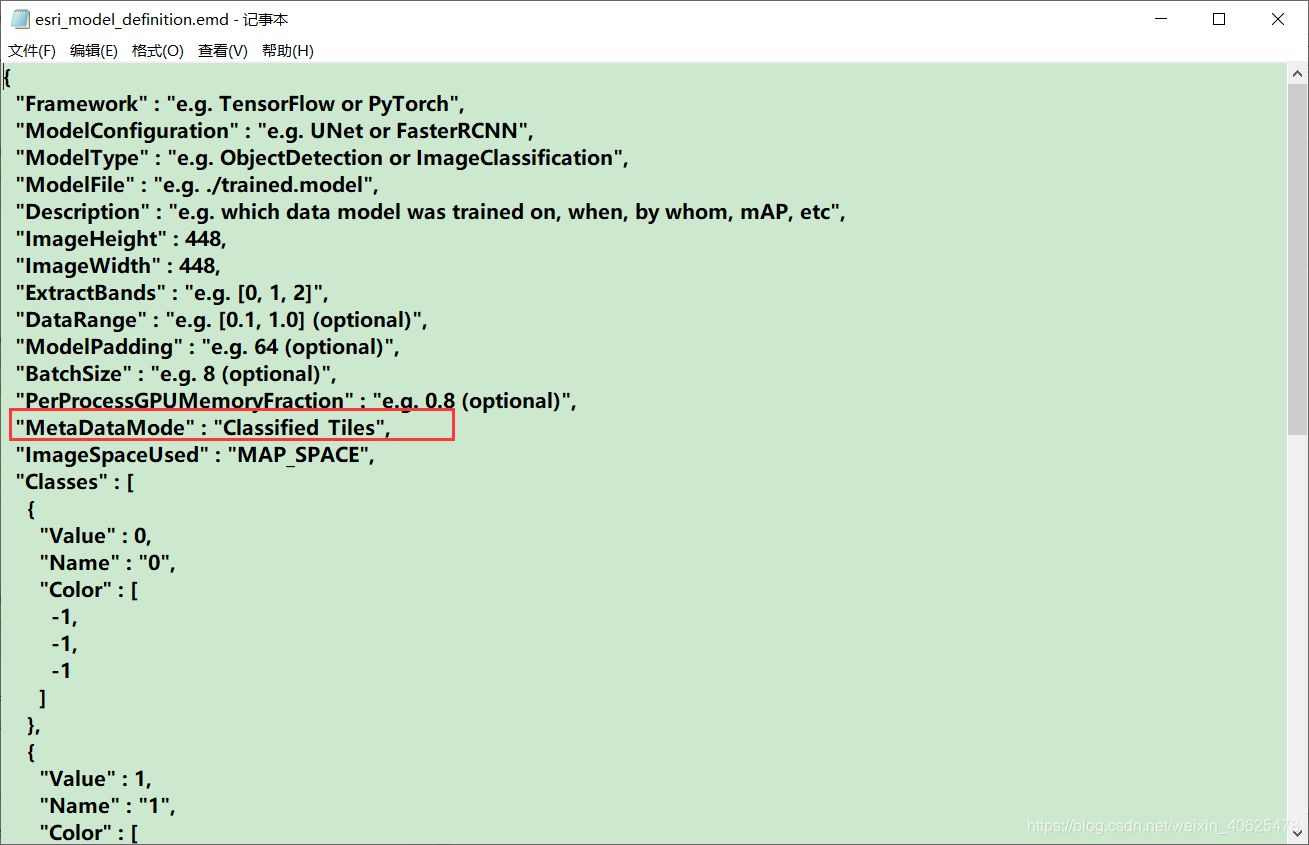Minimize the Notepad window
Image resolution: width=1309 pixels, height=845 pixels.
pyautogui.click(x=1161, y=19)
